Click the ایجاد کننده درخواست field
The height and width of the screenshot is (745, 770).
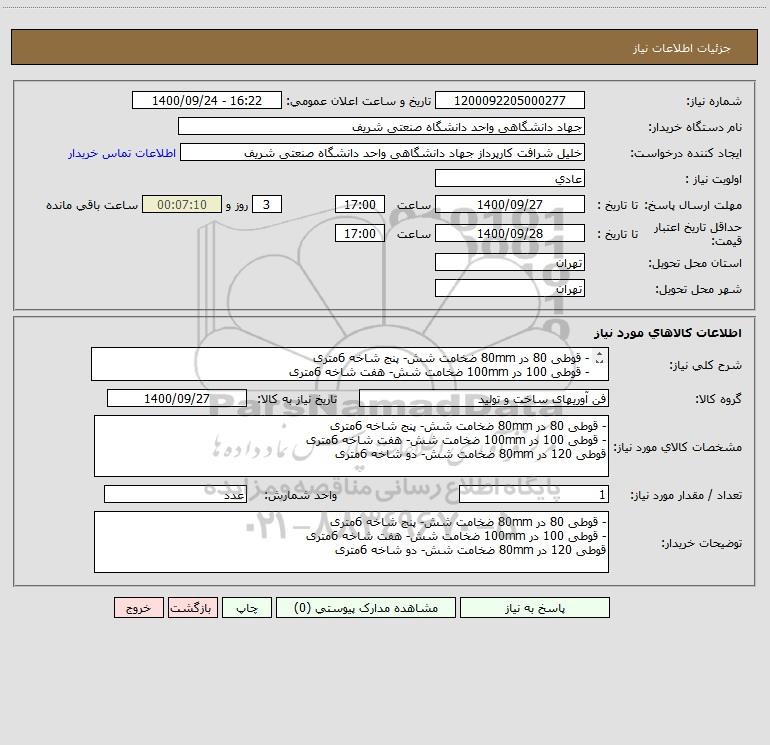click(383, 152)
